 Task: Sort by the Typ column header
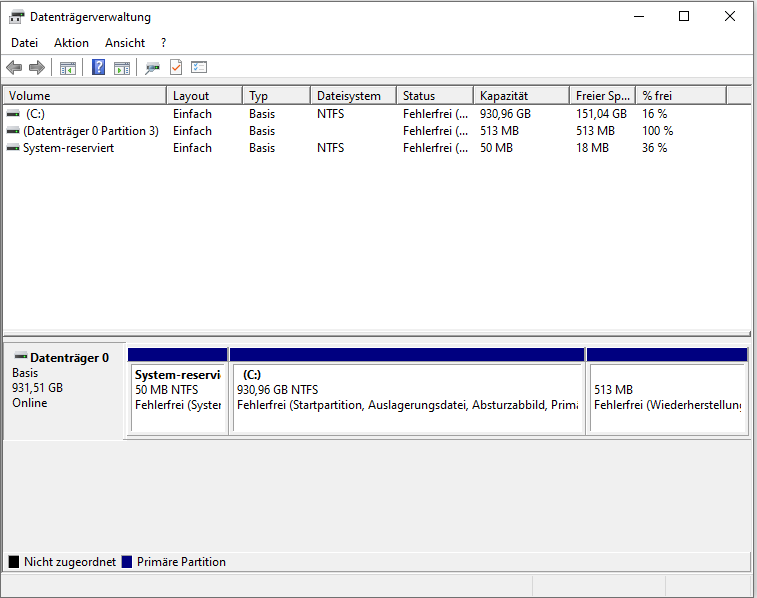[277, 96]
